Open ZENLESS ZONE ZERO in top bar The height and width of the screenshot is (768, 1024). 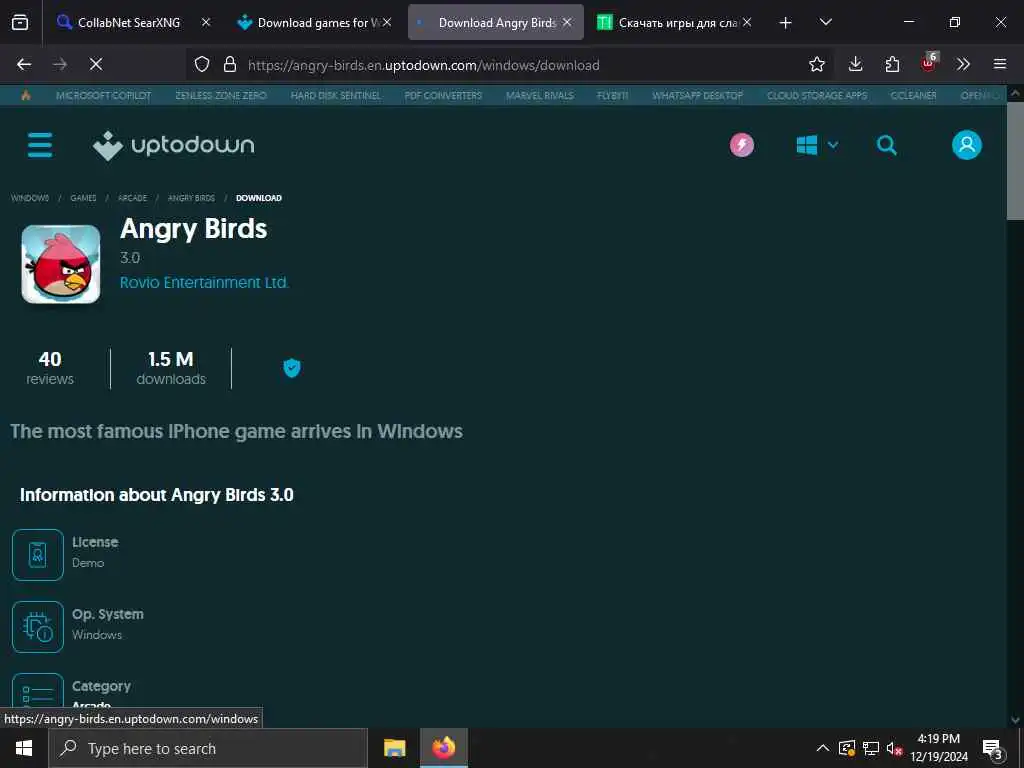click(x=221, y=95)
